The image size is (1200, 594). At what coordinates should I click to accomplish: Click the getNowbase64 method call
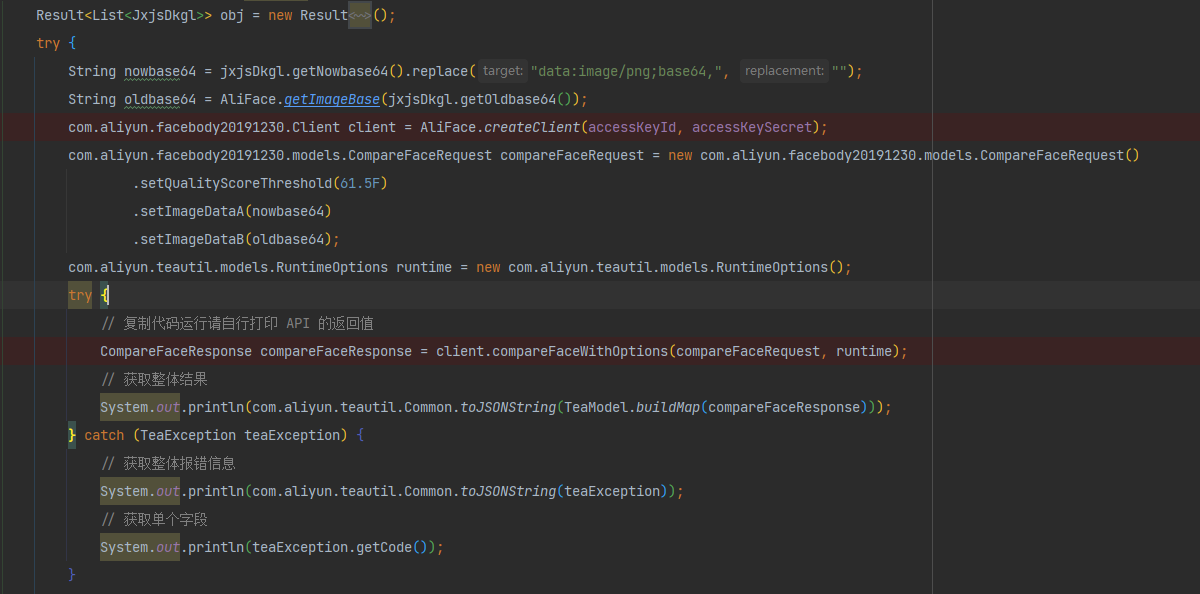point(340,71)
